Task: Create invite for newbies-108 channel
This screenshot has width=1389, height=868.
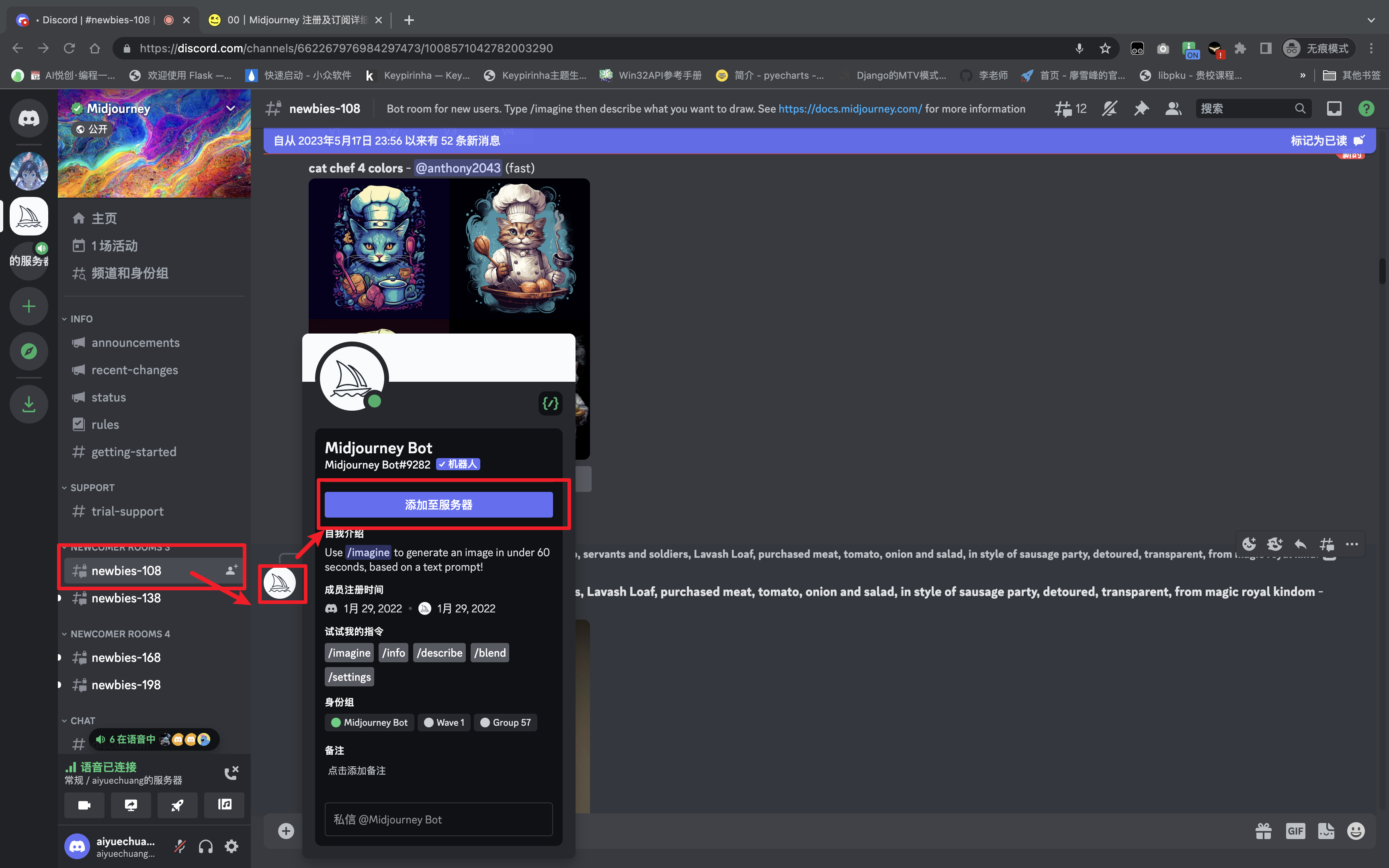Action: (231, 571)
